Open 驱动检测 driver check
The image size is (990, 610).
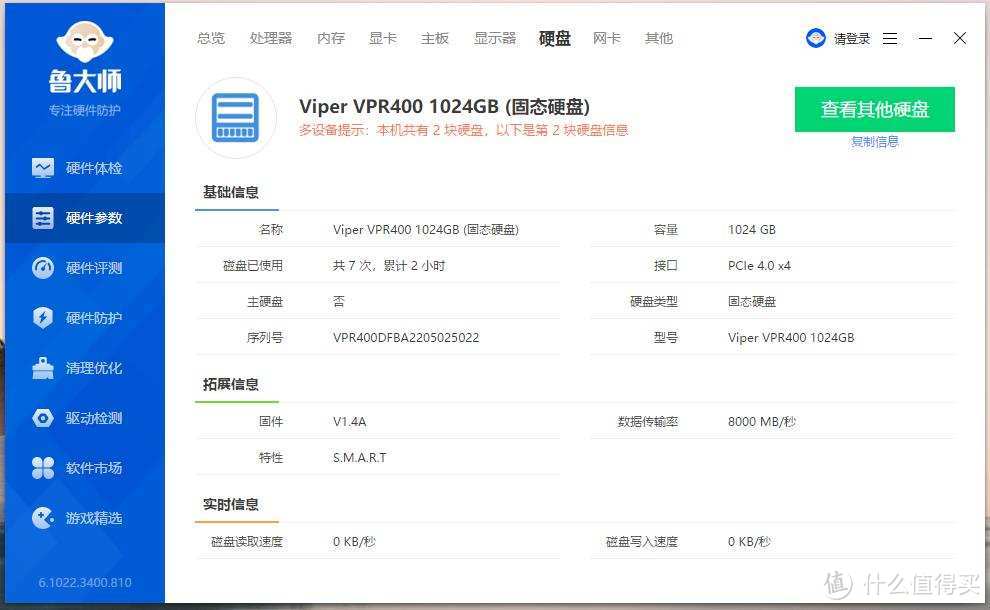coord(85,417)
